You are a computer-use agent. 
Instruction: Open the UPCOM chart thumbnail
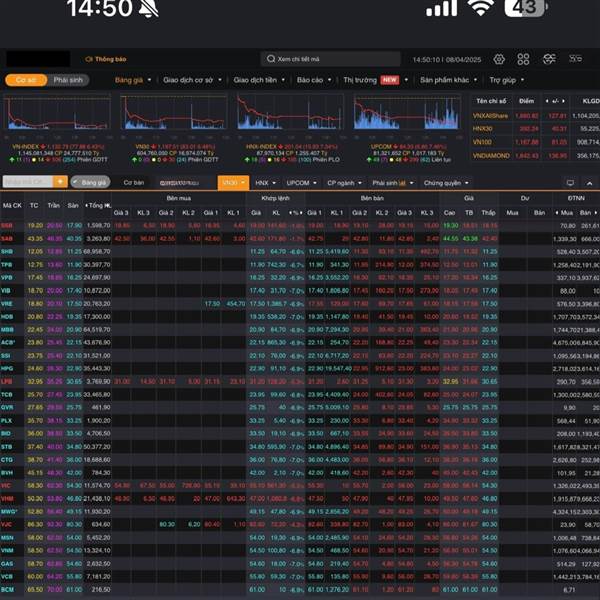(407, 113)
